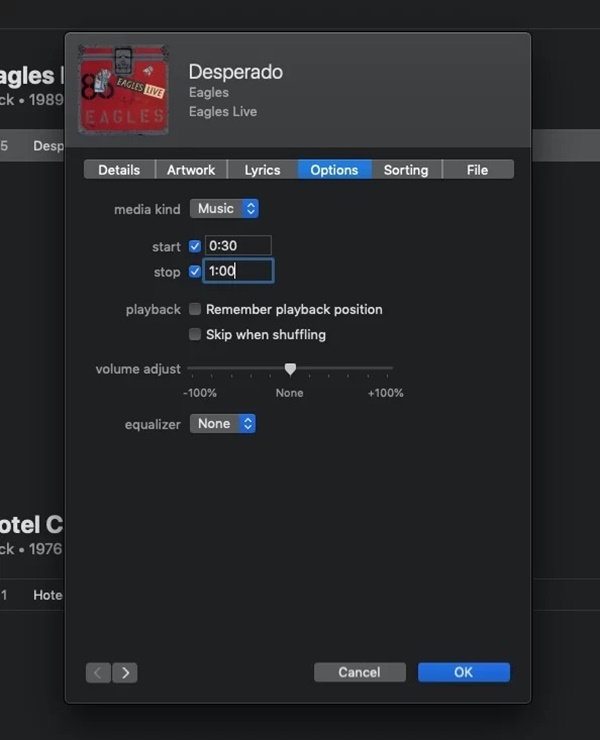Click the Cancel button
This screenshot has width=600, height=740.
(360, 672)
